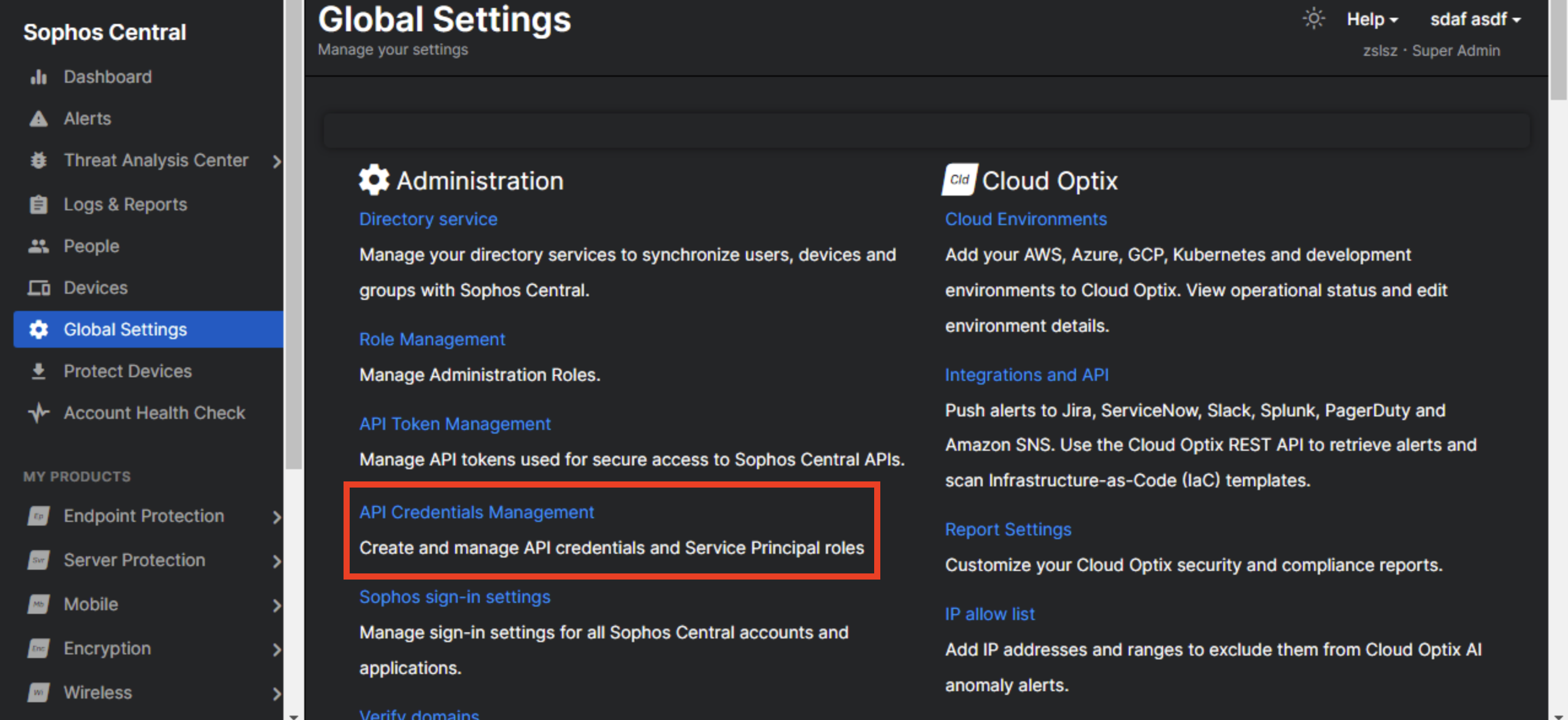The image size is (1568, 720).
Task: Click the People group icon
Action: 39,247
